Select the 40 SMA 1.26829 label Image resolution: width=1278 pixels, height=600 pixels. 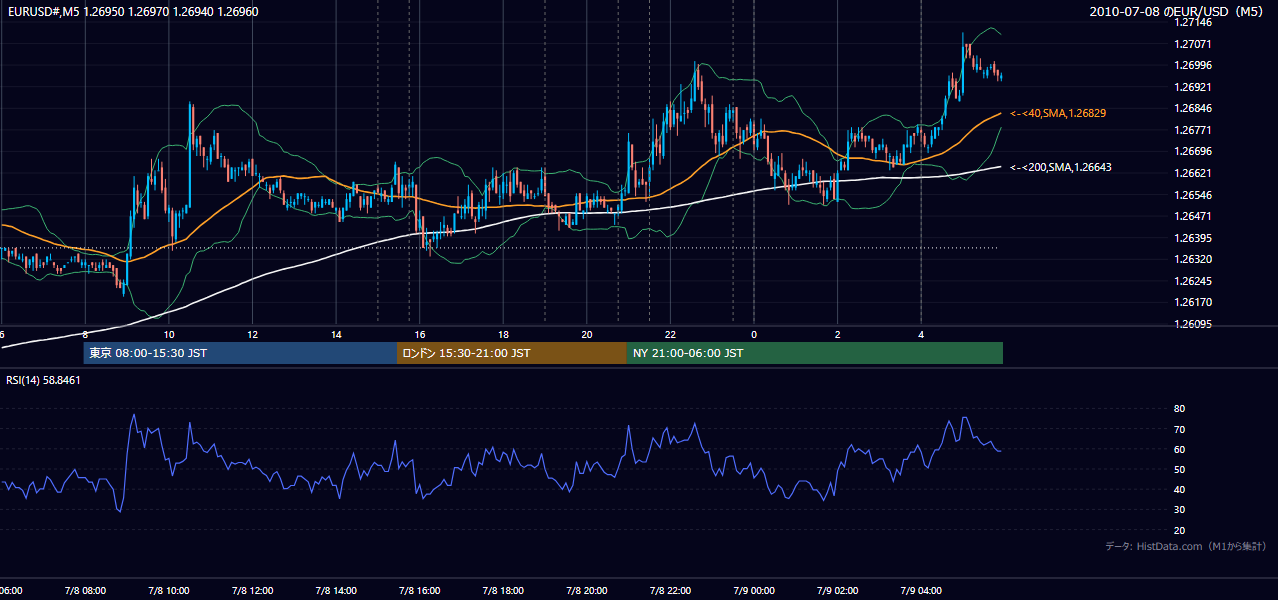[x=1058, y=113]
